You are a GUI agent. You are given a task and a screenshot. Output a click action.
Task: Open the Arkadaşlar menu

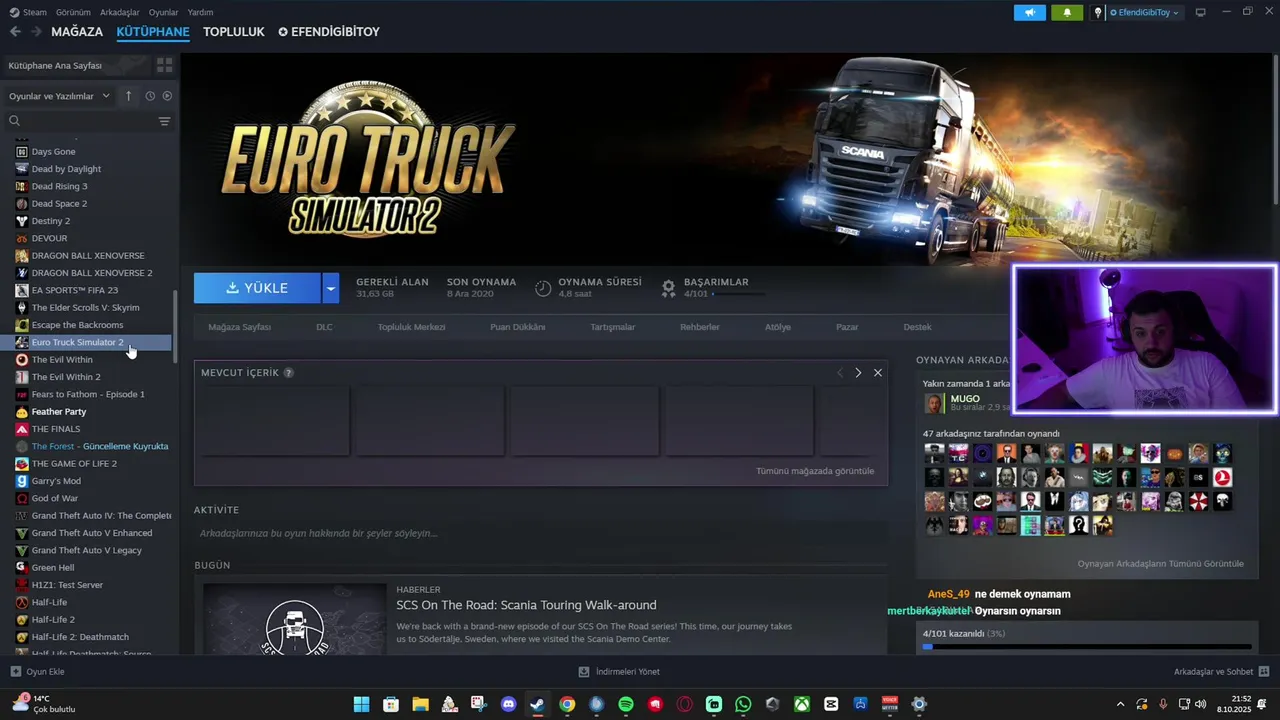(x=120, y=12)
